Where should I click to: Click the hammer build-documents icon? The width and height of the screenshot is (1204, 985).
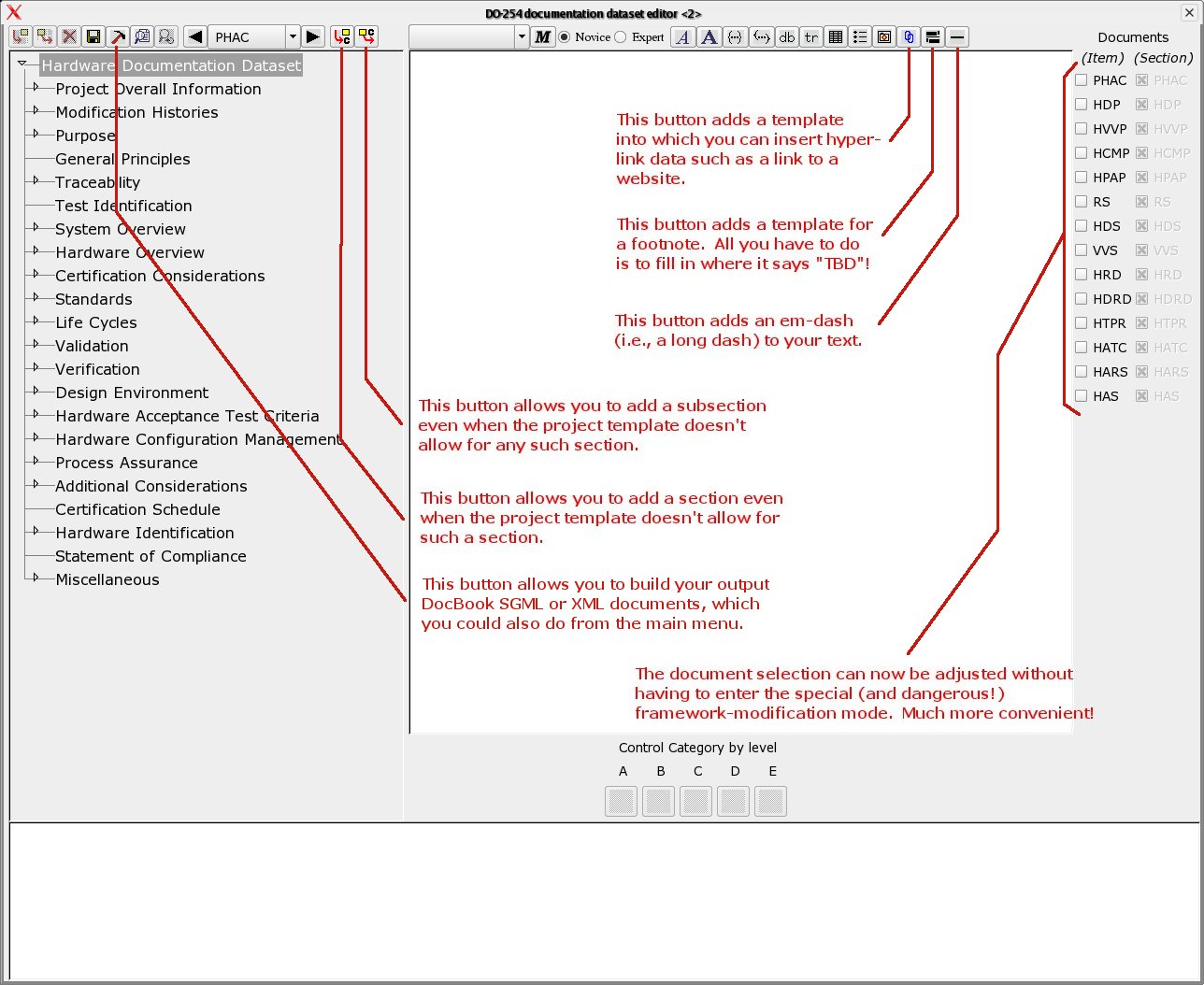(118, 36)
